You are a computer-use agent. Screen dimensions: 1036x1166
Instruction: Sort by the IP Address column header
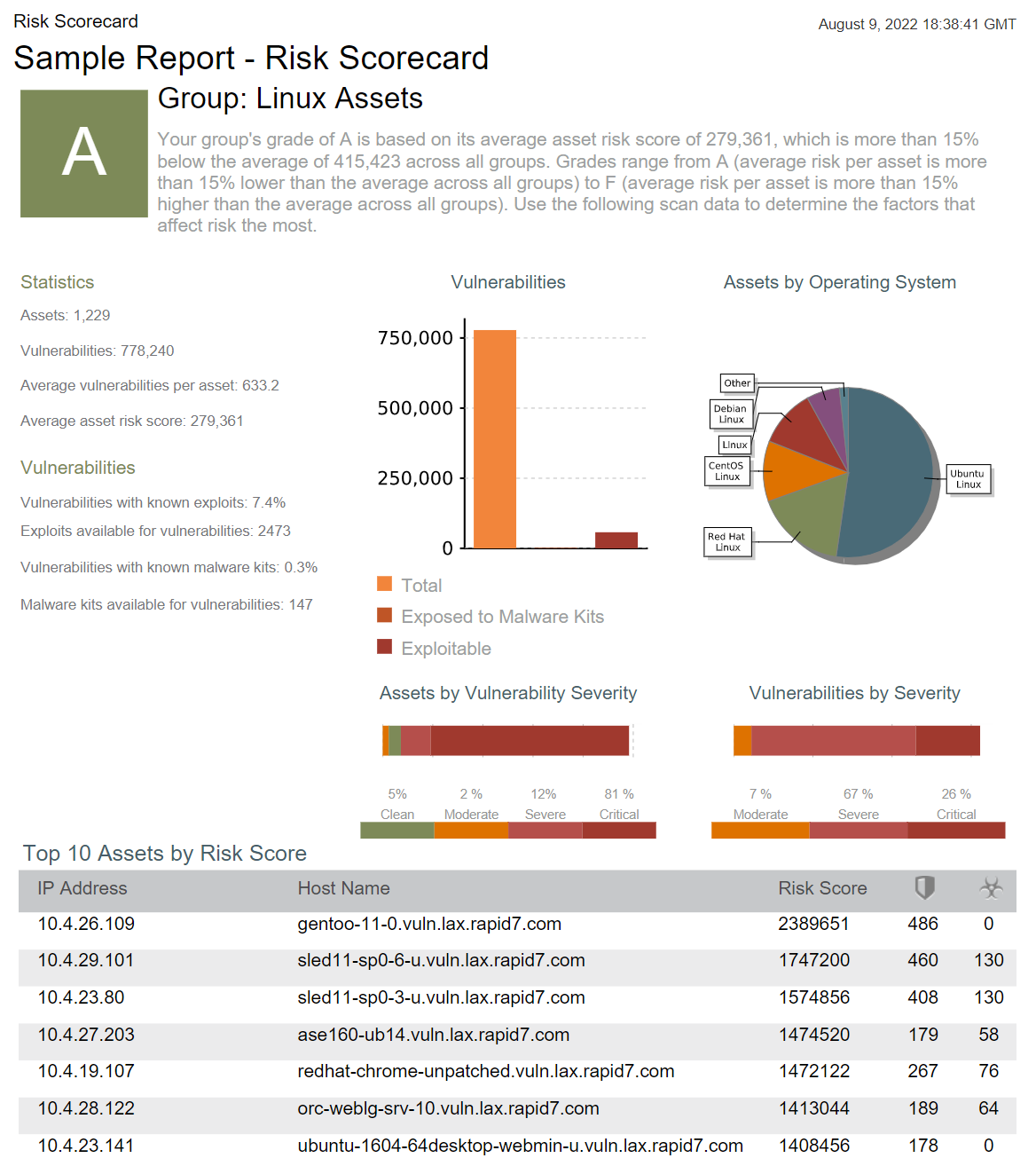pos(82,888)
